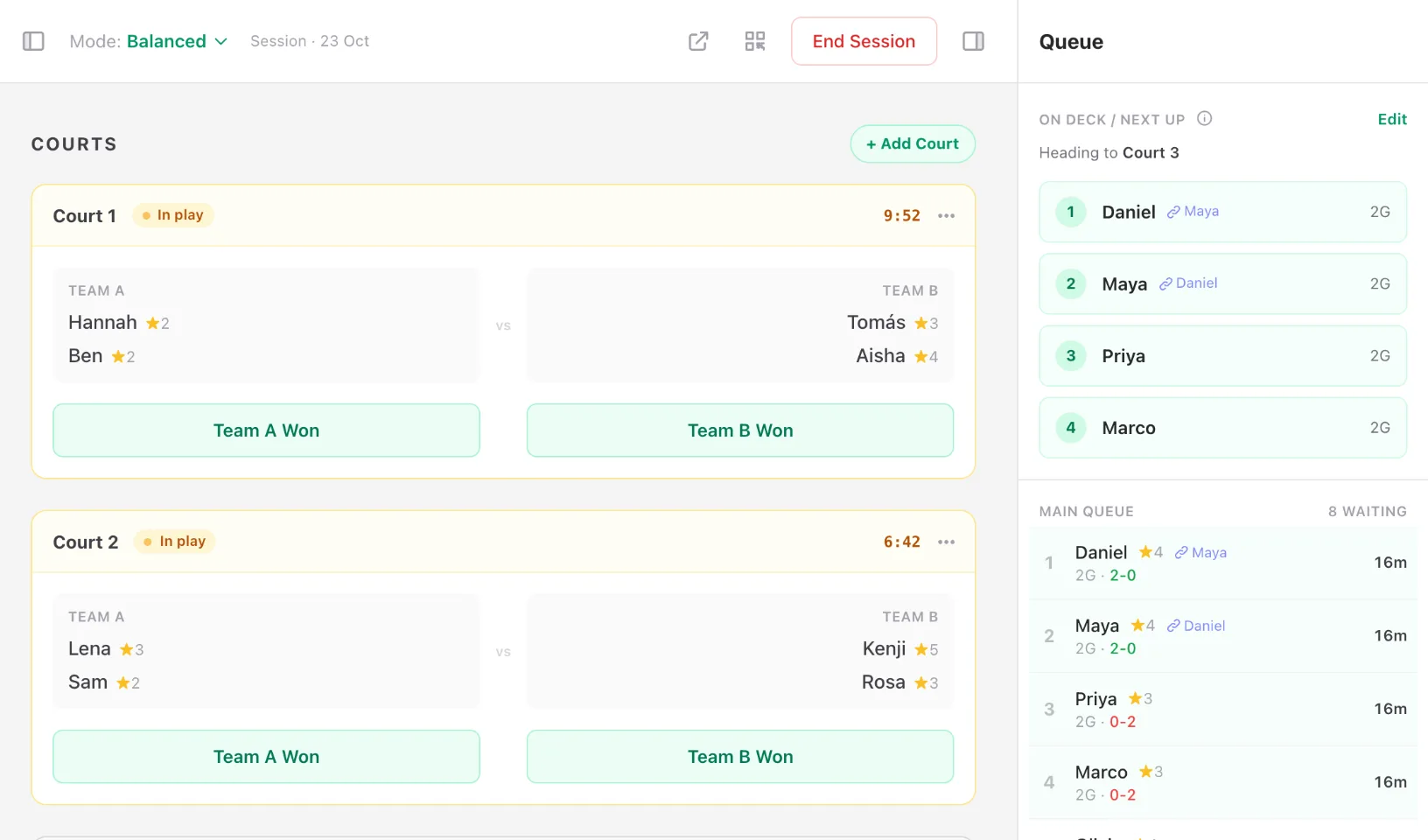This screenshot has height=840, width=1428.
Task: Select Daniel's on deck card
Action: [x=1222, y=212]
